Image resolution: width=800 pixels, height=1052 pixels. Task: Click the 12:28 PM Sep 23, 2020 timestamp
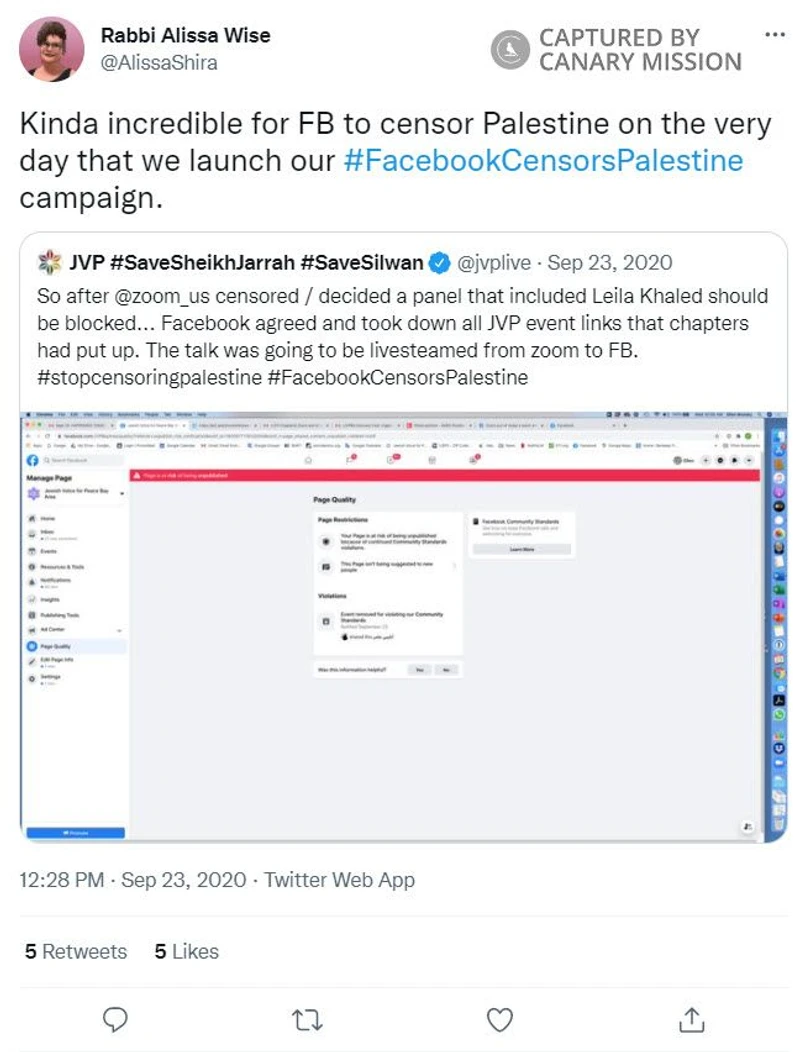[x=132, y=880]
